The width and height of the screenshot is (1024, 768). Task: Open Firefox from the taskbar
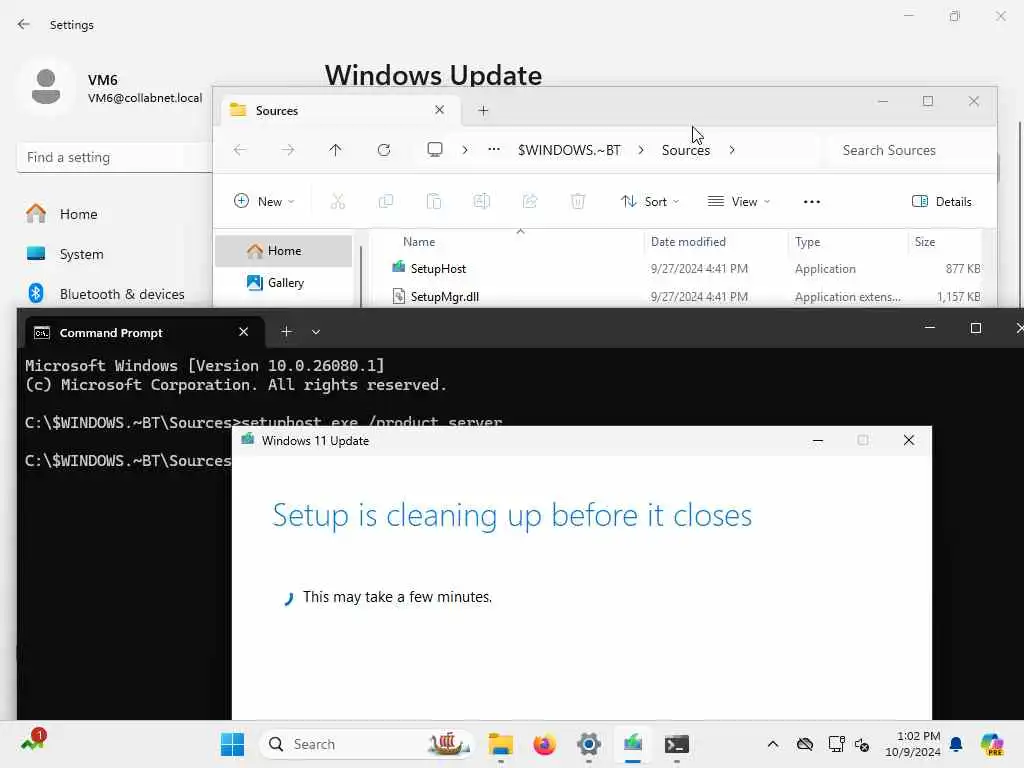(x=545, y=744)
